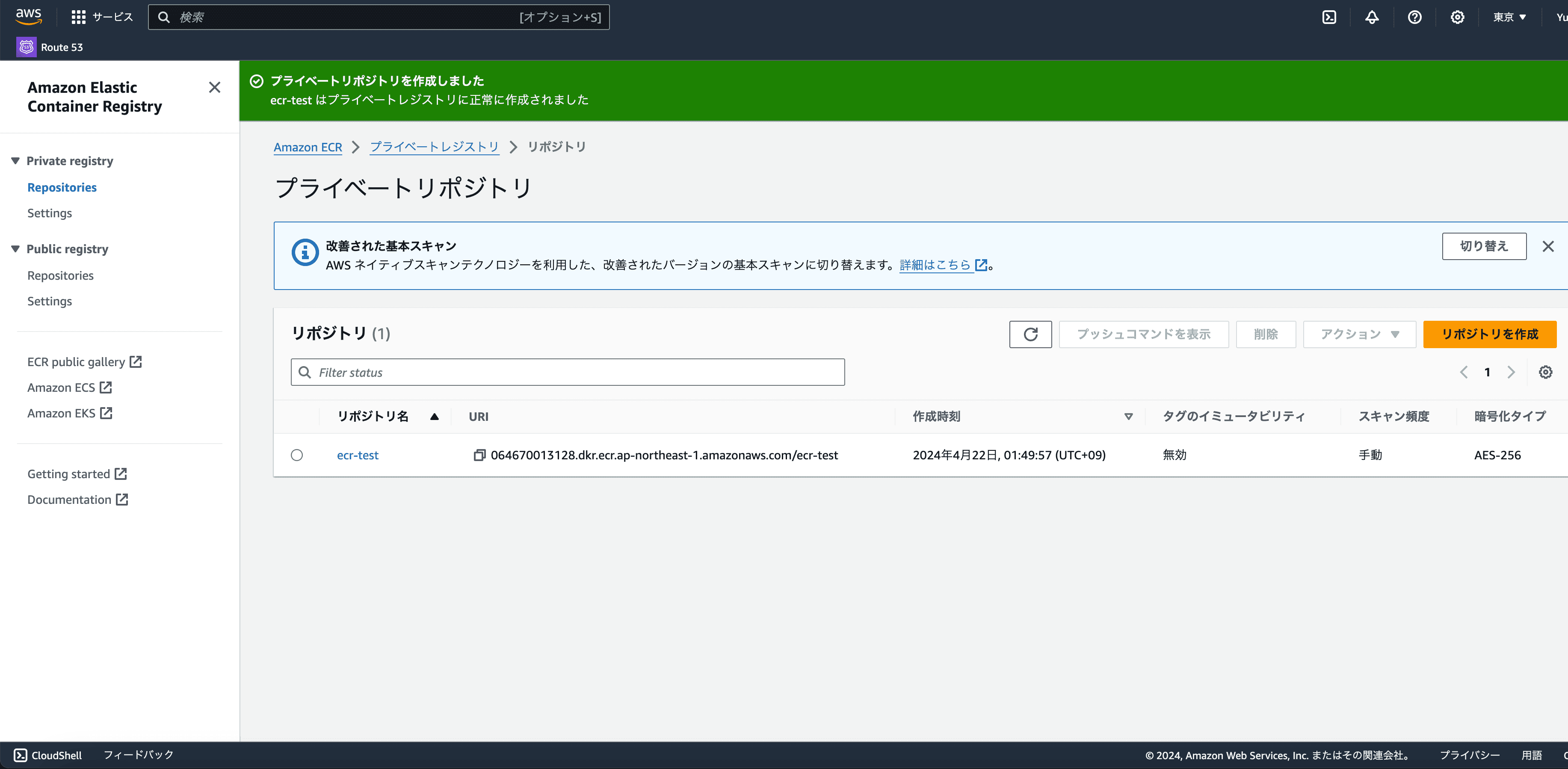Click the AWS logo home icon
The height and width of the screenshot is (769, 1568).
[29, 16]
